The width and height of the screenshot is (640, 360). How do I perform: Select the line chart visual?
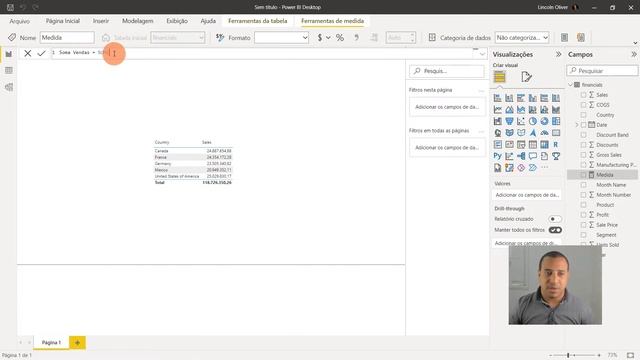(498, 110)
